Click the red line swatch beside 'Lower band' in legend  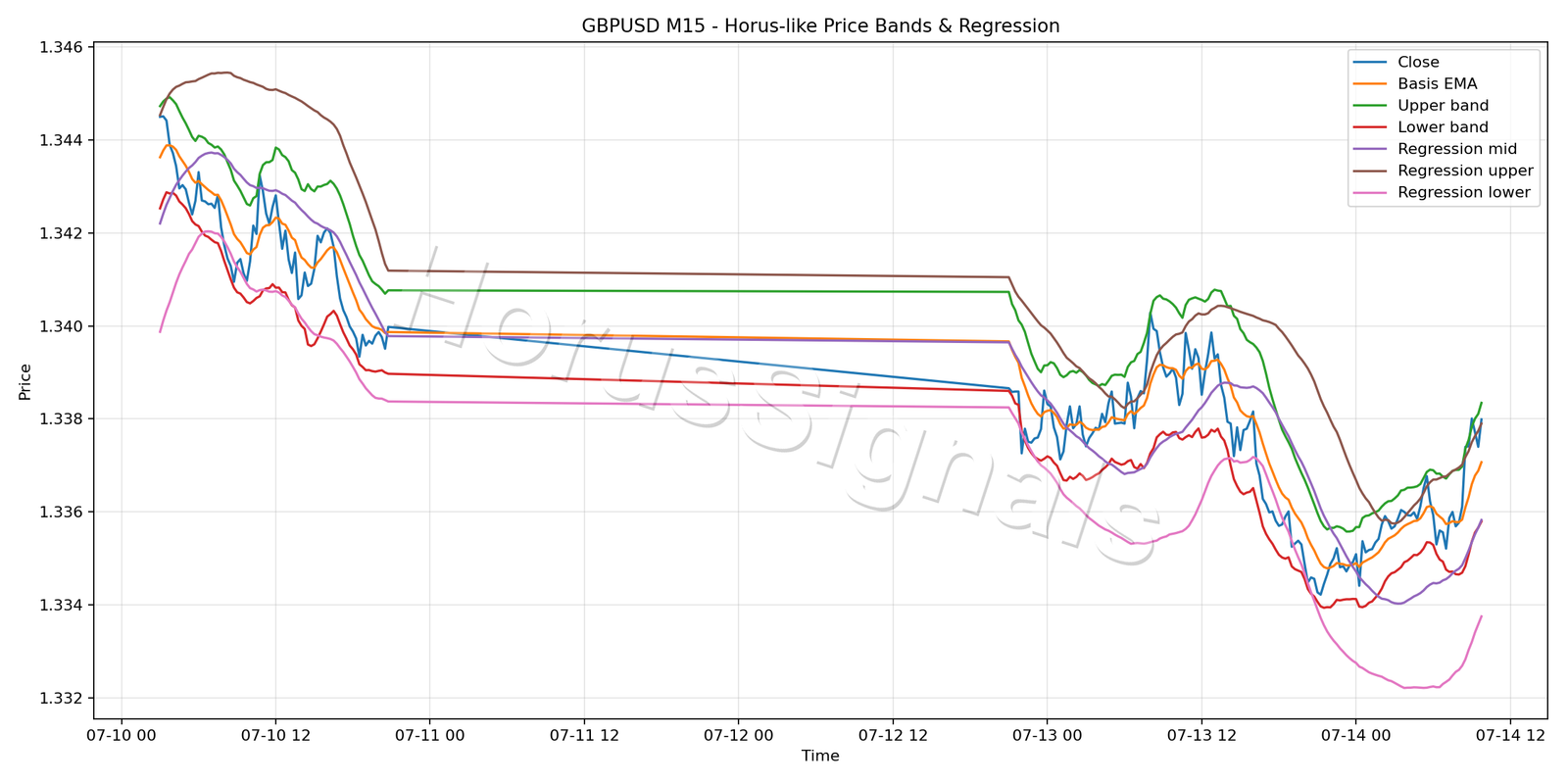click(x=1370, y=127)
